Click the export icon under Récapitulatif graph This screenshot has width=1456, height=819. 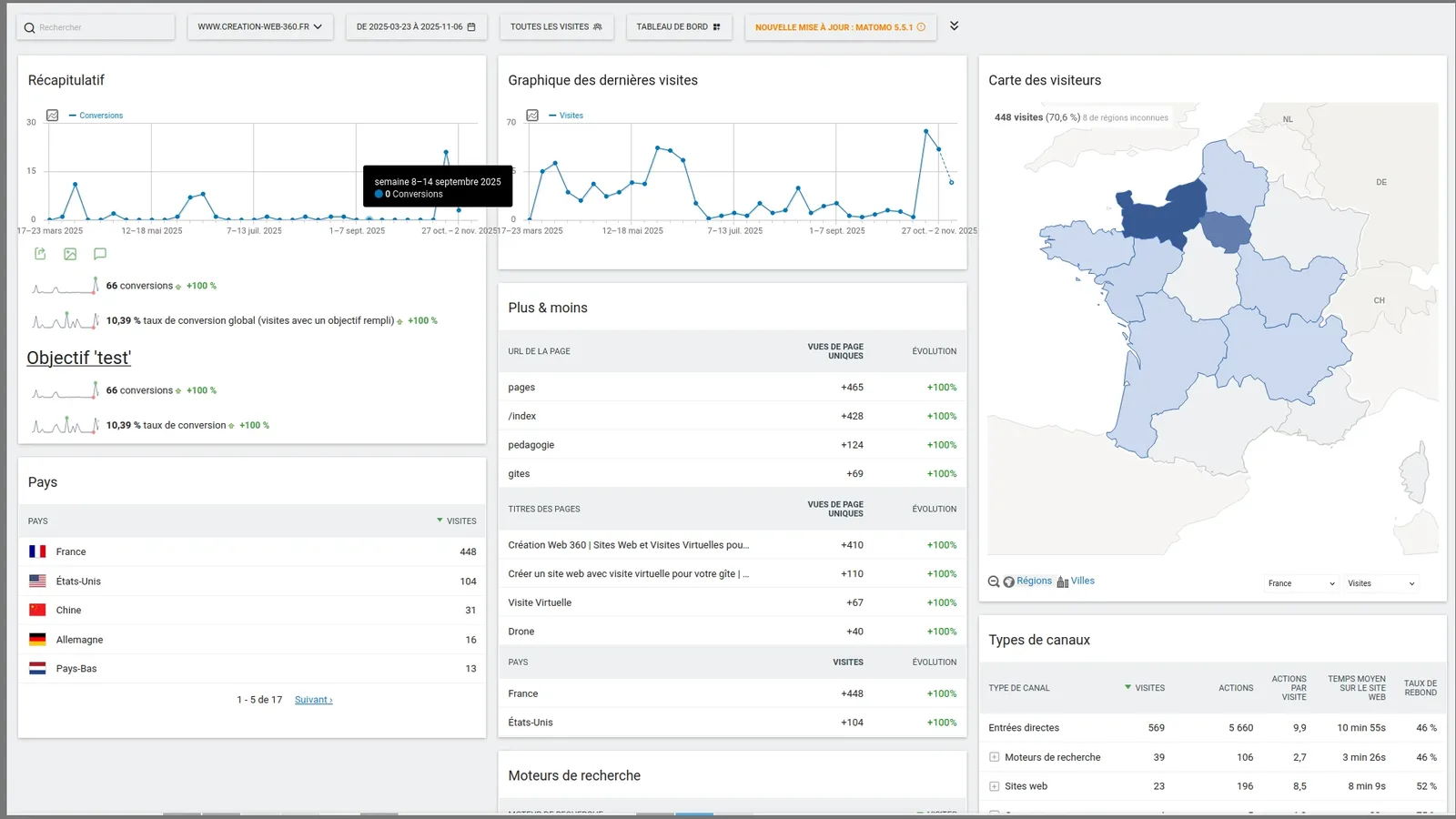[40, 254]
